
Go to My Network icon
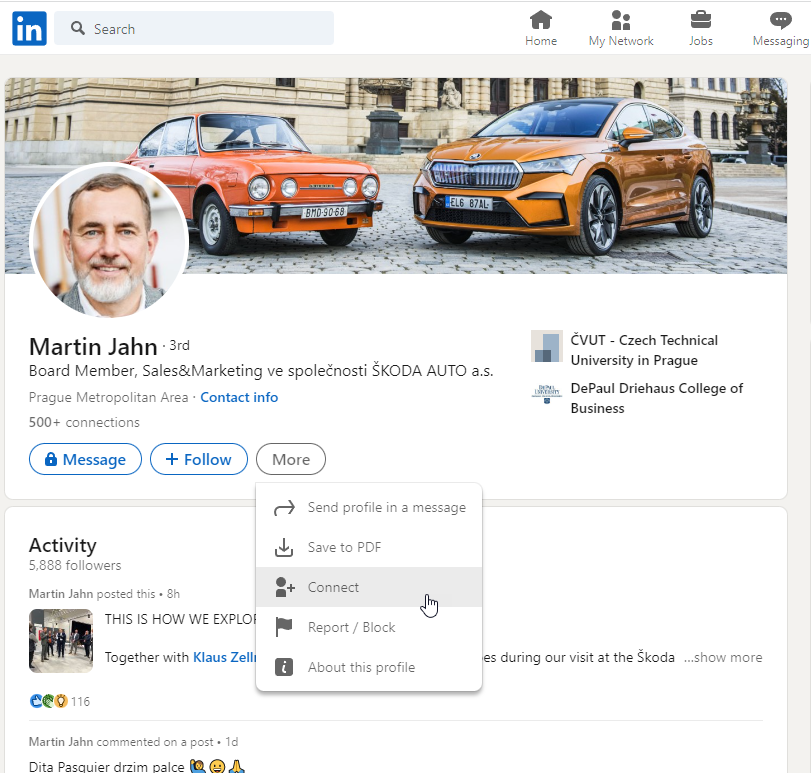620,21
